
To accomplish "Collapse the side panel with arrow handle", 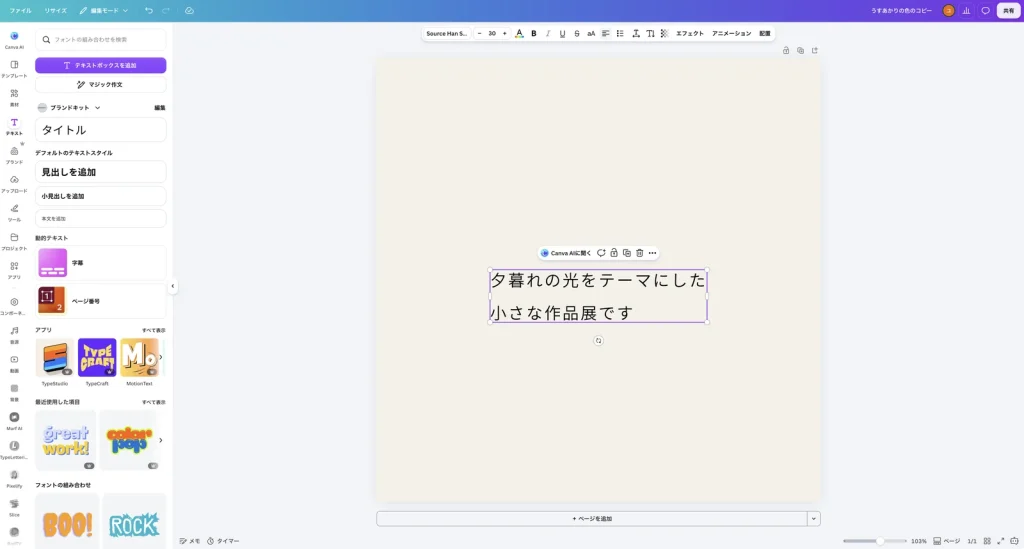I will coord(172,286).
